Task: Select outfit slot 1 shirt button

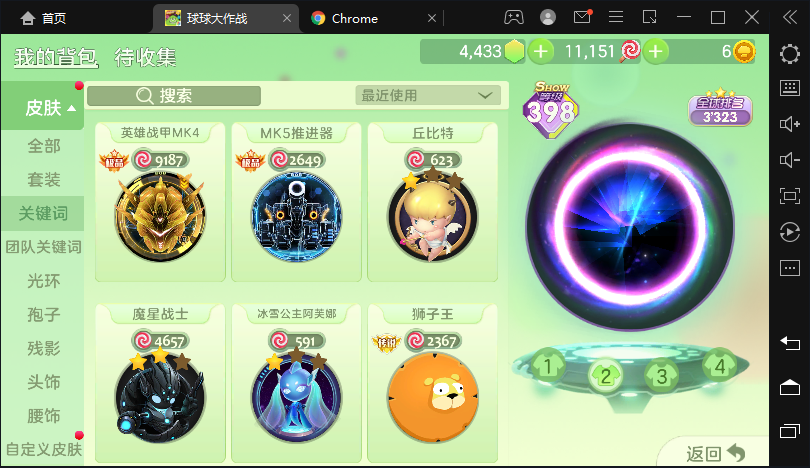Action: tap(548, 366)
